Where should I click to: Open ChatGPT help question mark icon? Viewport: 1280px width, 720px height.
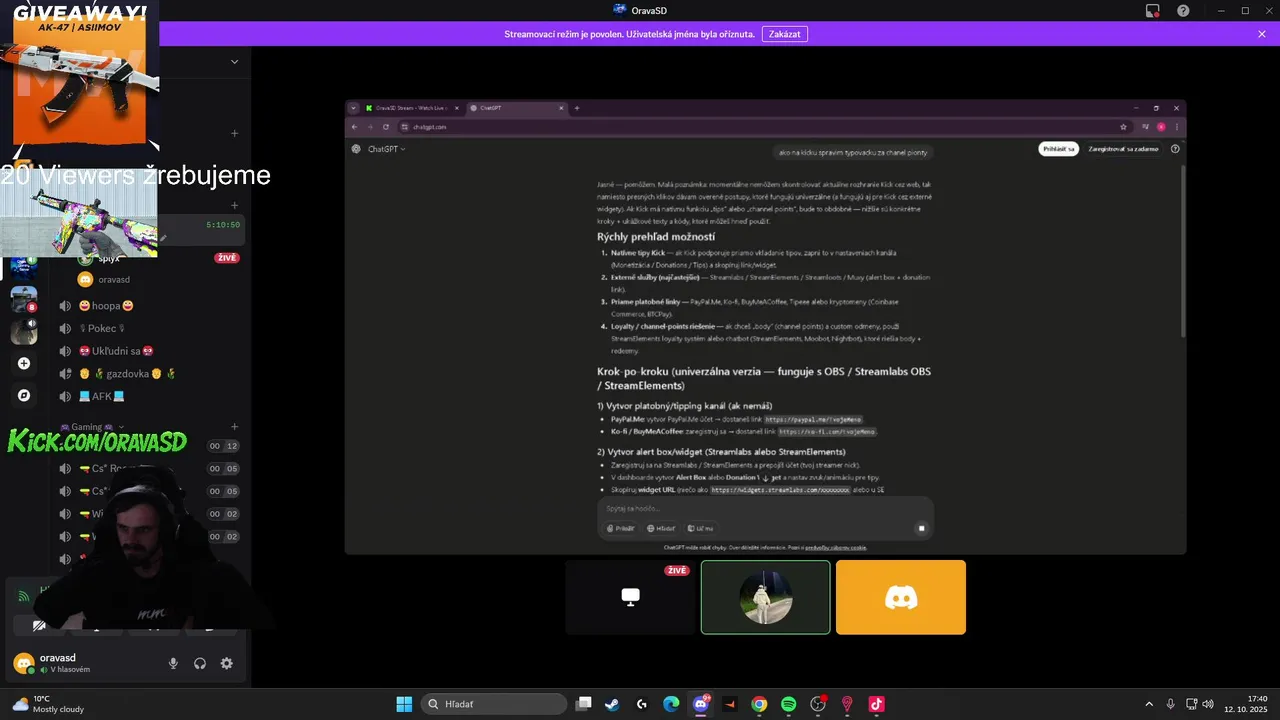1175,149
